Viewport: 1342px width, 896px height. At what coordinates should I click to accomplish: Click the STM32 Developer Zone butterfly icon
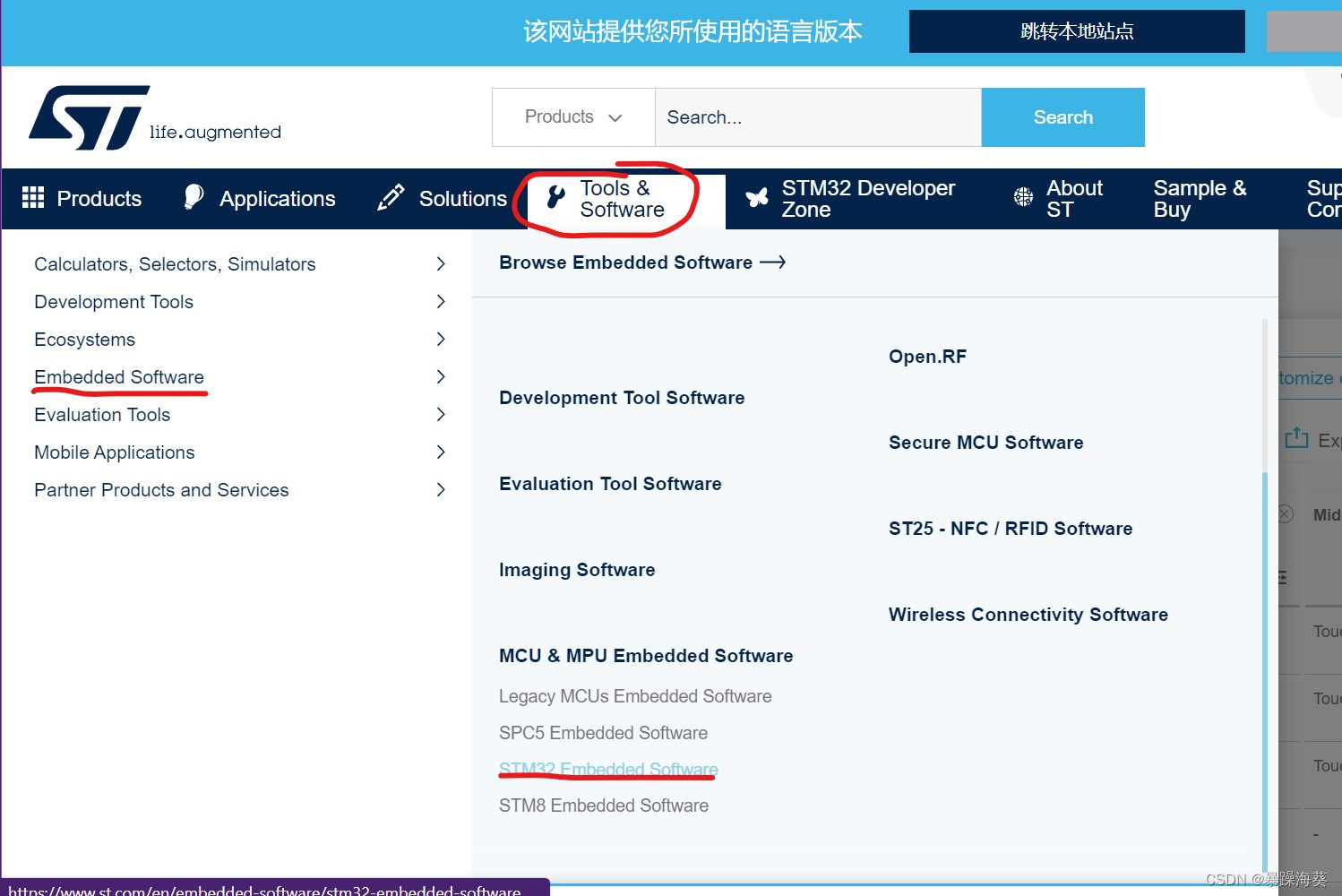[x=757, y=198]
